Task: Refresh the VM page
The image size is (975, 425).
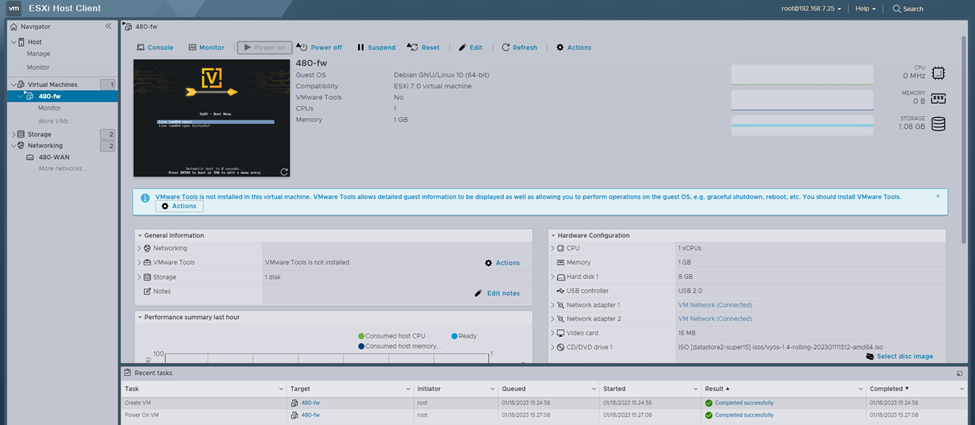Action: click(x=519, y=47)
